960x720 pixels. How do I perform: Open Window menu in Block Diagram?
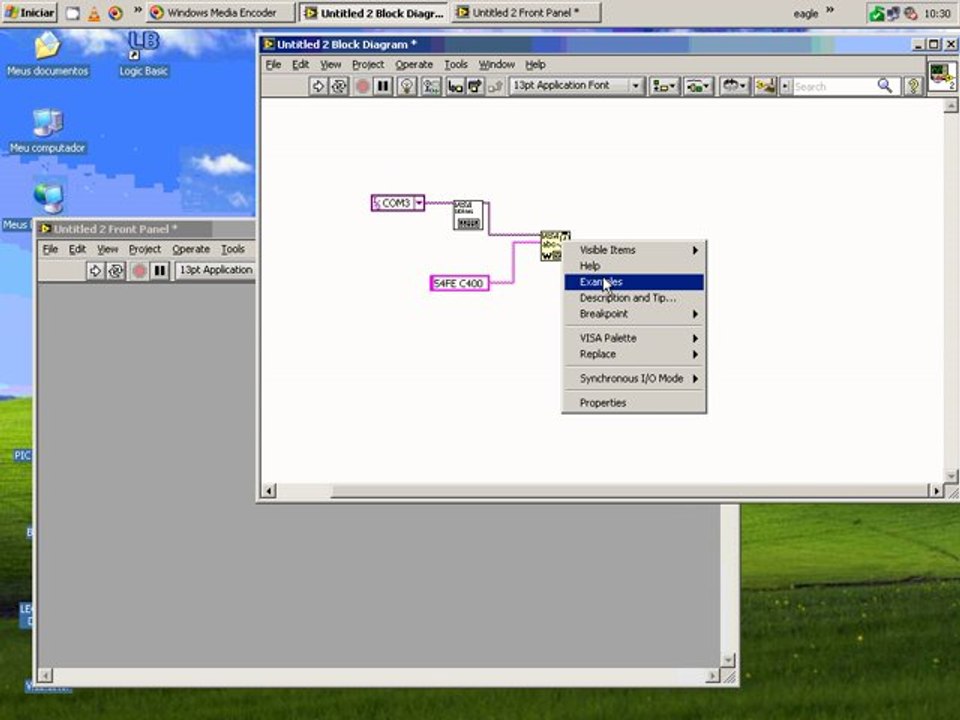pos(497,64)
